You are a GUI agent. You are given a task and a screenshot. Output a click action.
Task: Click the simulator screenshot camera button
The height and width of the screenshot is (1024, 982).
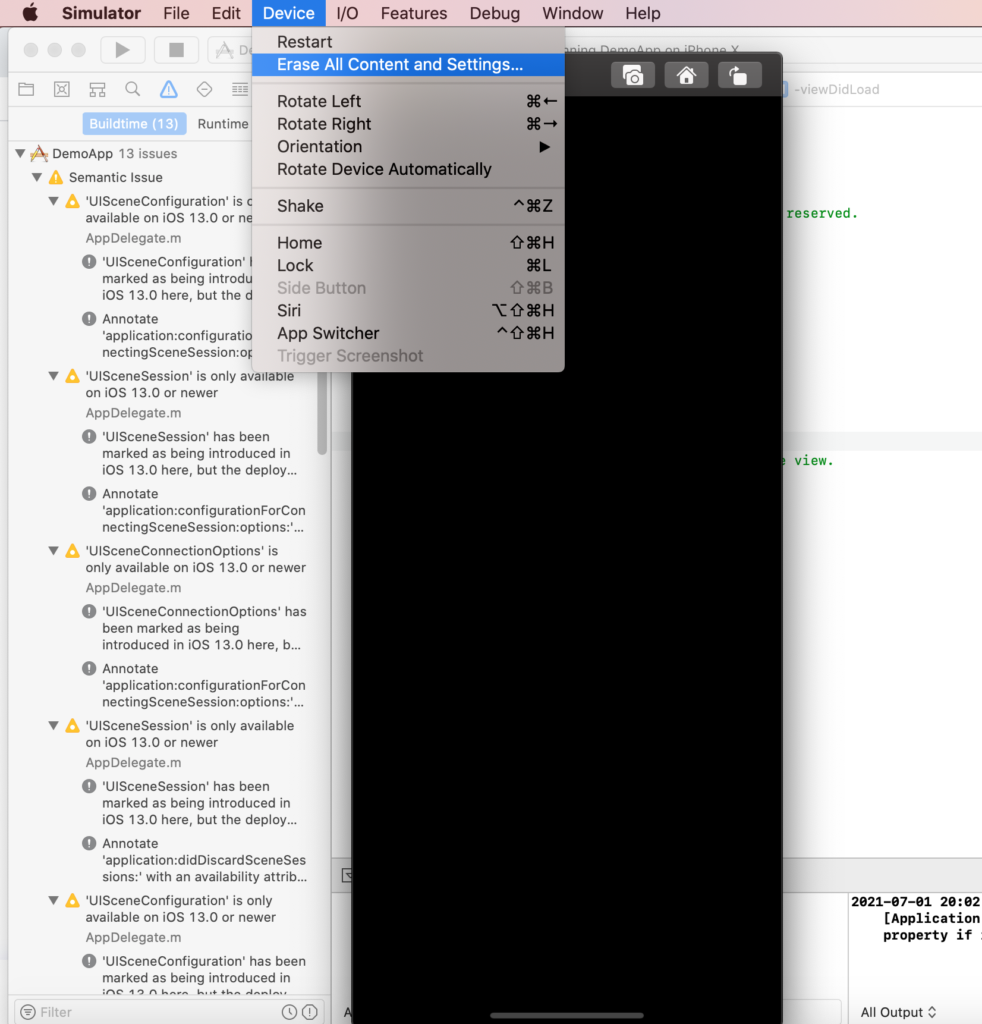633,76
